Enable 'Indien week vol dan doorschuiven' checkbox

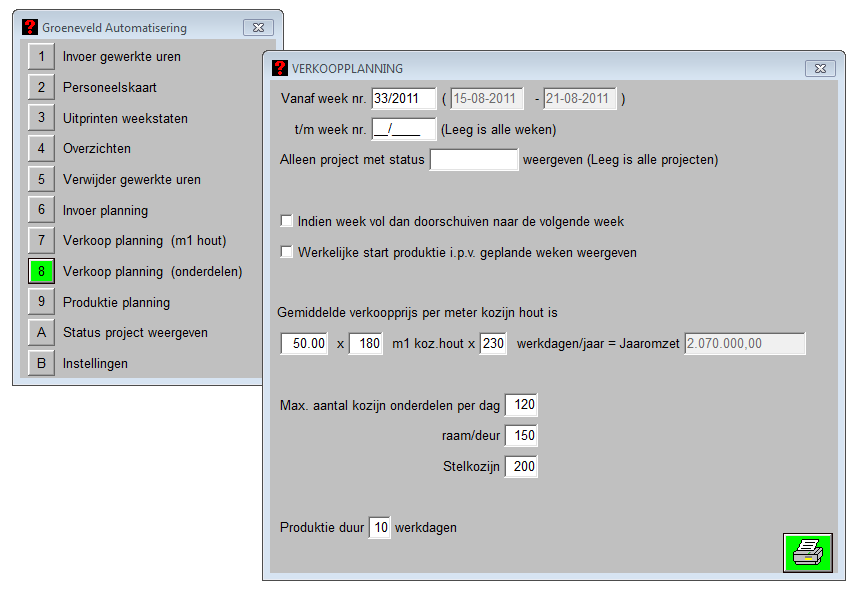click(288, 221)
